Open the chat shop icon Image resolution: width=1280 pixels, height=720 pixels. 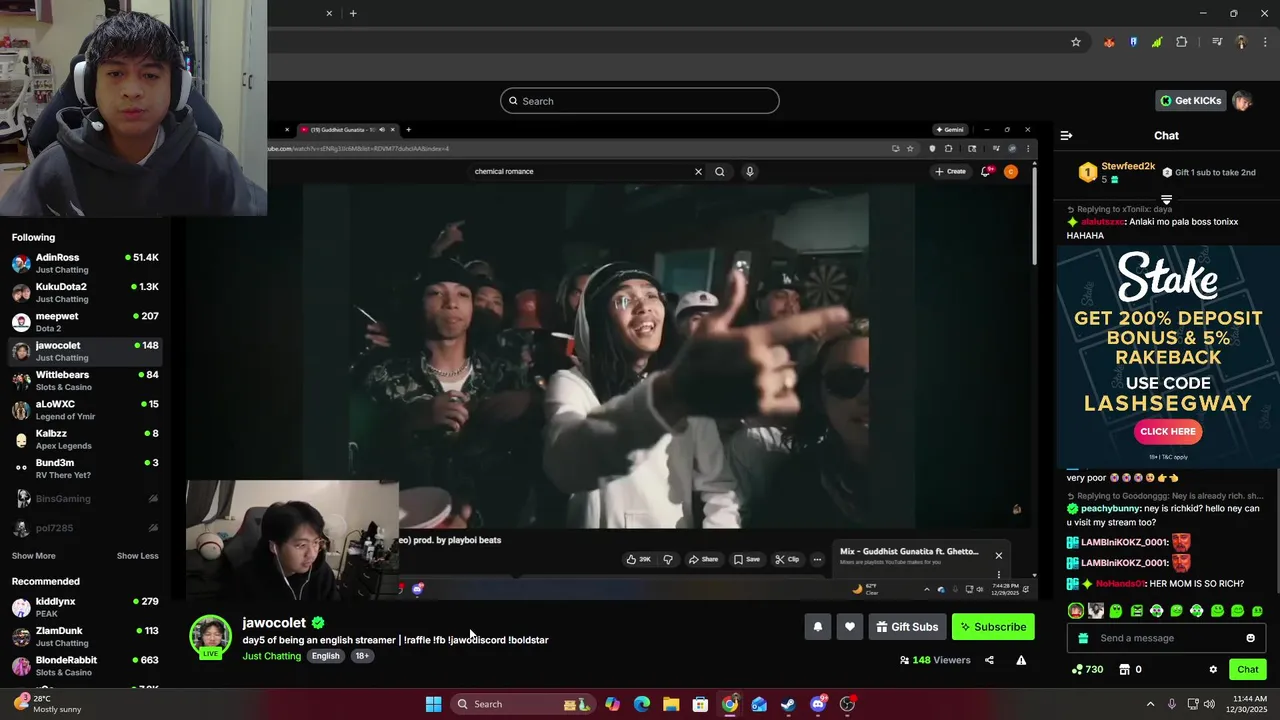point(1124,669)
